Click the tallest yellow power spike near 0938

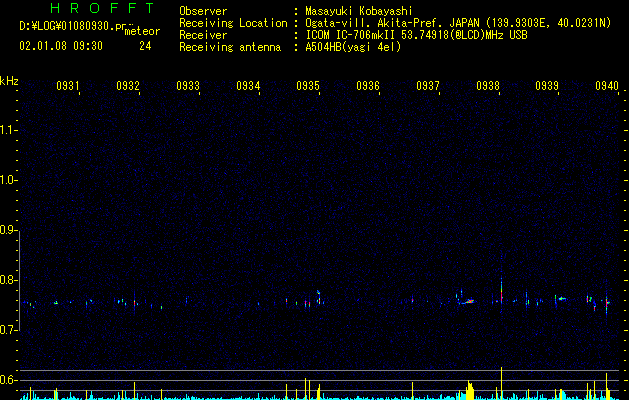click(x=501, y=383)
